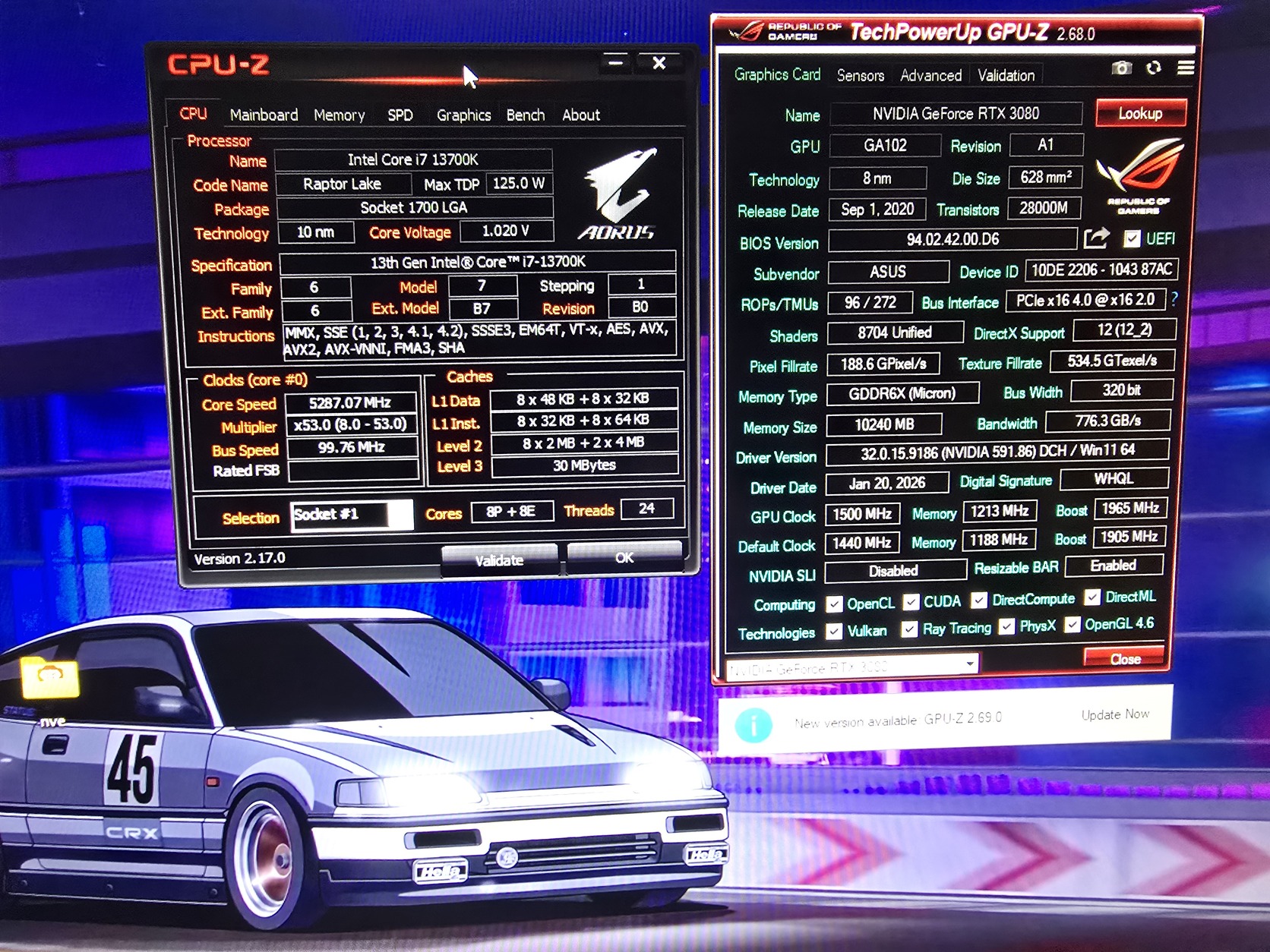
Task: Toggle the PhysX checkbox
Action: [x=1007, y=627]
